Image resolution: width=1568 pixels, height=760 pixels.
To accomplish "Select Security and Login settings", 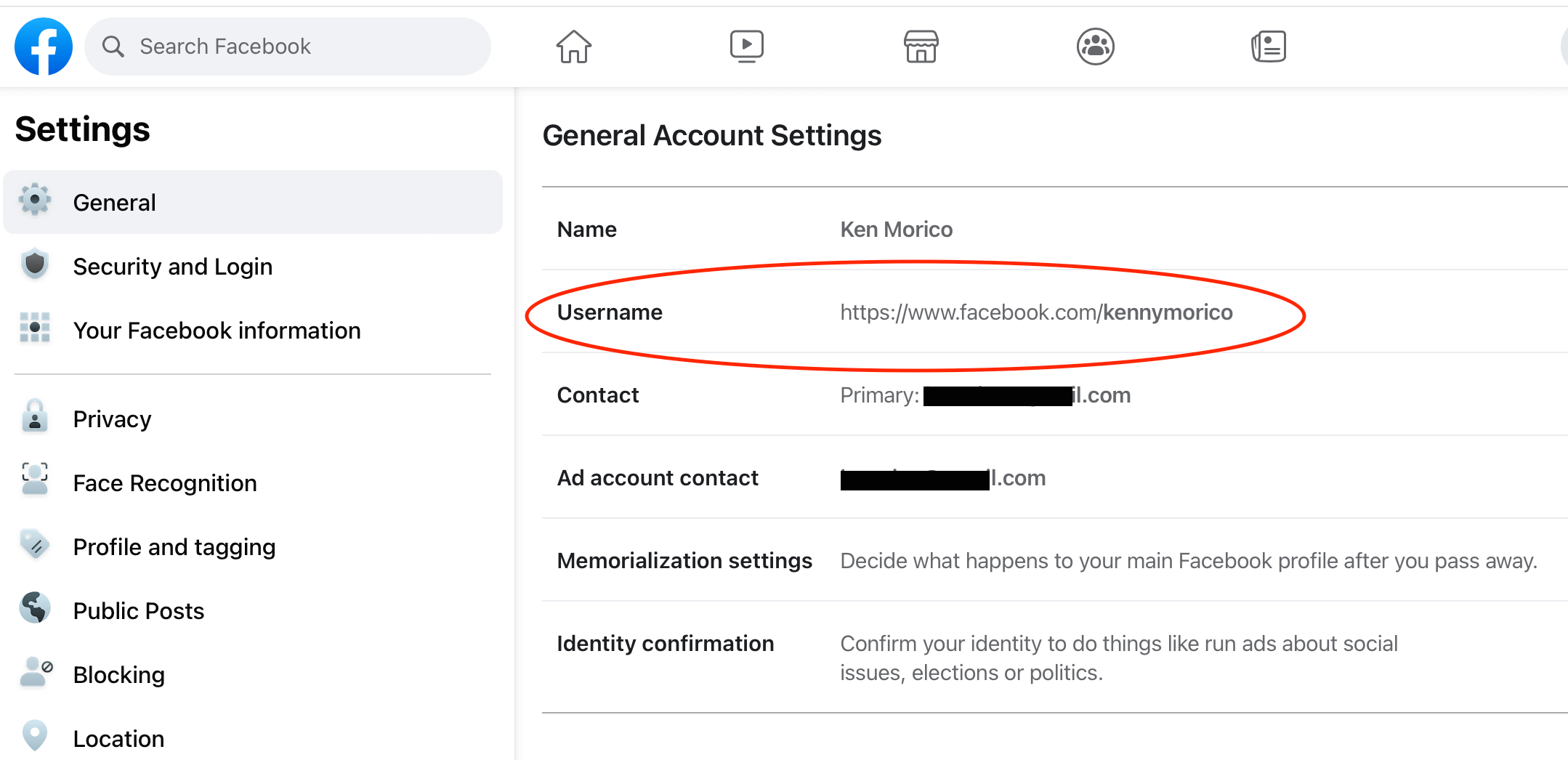I will tap(172, 266).
